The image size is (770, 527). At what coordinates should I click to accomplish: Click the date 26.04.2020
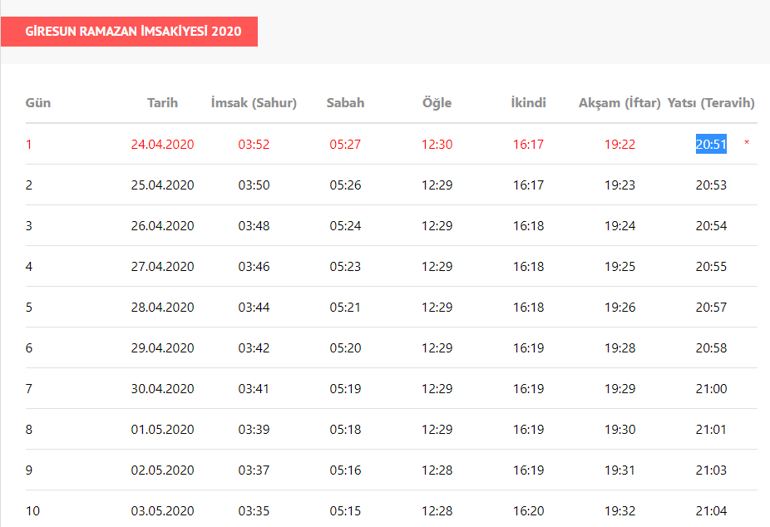pyautogui.click(x=162, y=226)
